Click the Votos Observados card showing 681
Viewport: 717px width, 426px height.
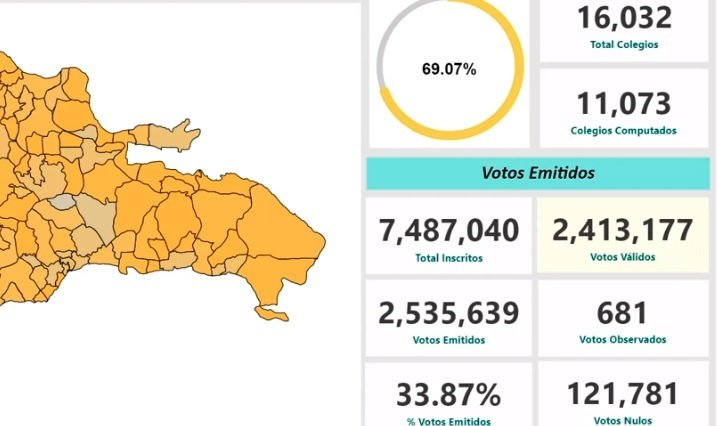coord(623,318)
